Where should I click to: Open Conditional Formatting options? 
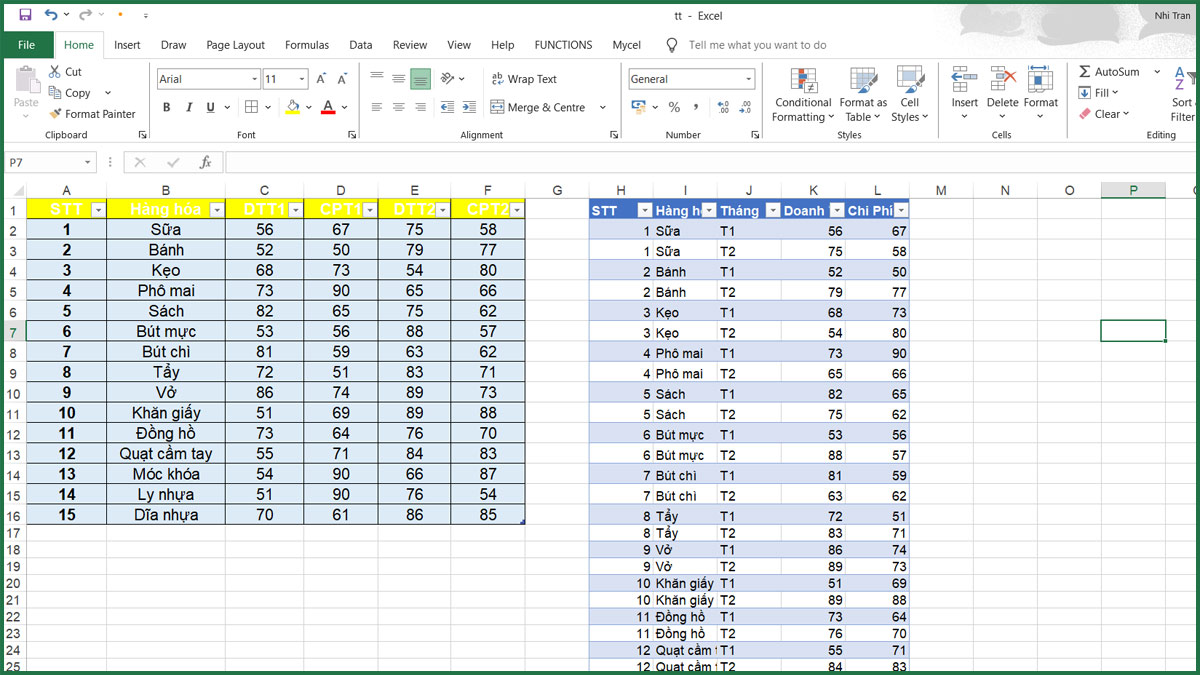(802, 95)
